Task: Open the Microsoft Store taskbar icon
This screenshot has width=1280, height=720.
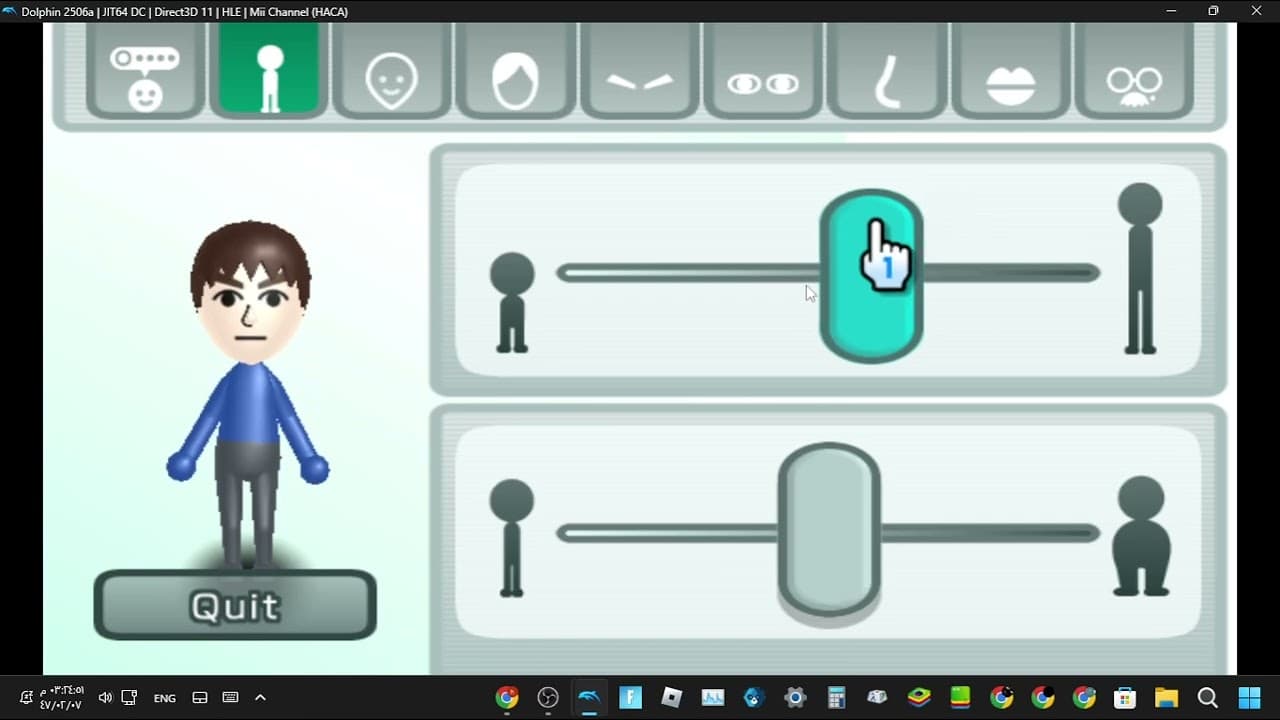Action: click(x=1125, y=698)
